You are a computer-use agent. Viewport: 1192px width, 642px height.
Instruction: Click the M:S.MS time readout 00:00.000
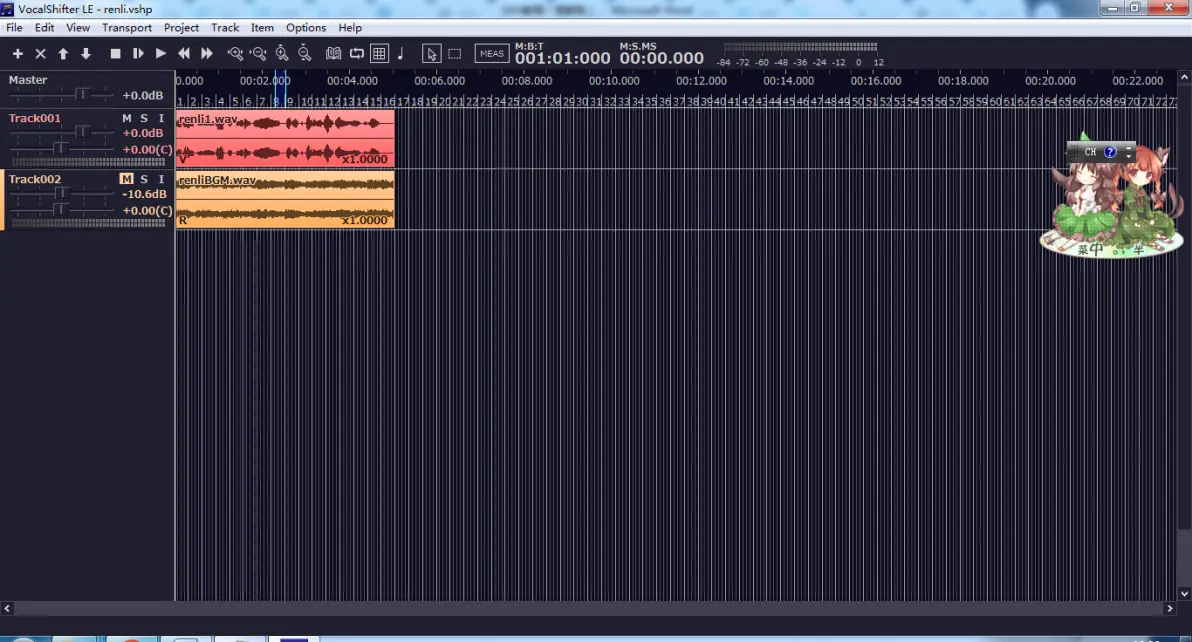coord(661,58)
